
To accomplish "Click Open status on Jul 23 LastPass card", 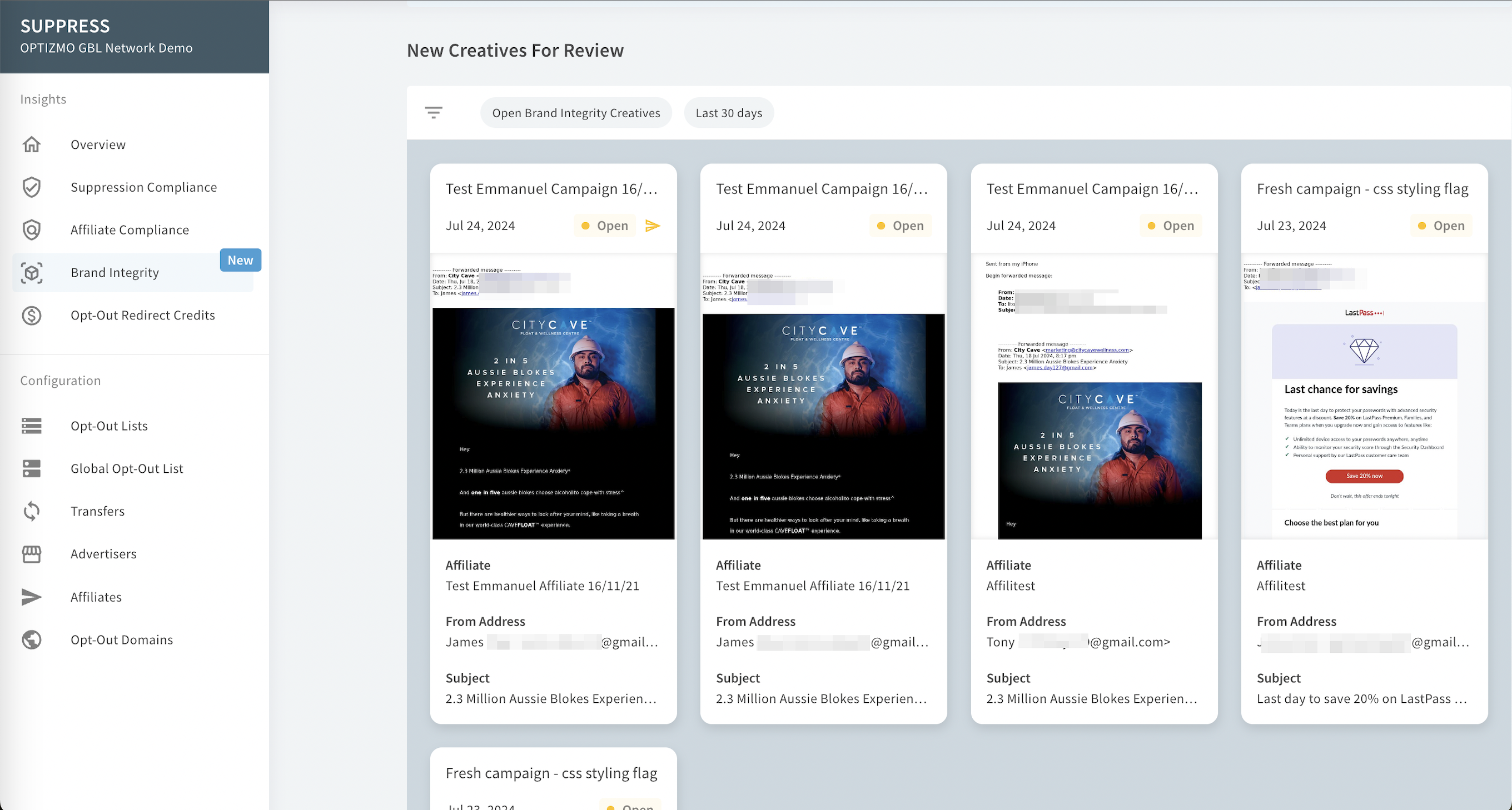I will (1441, 226).
